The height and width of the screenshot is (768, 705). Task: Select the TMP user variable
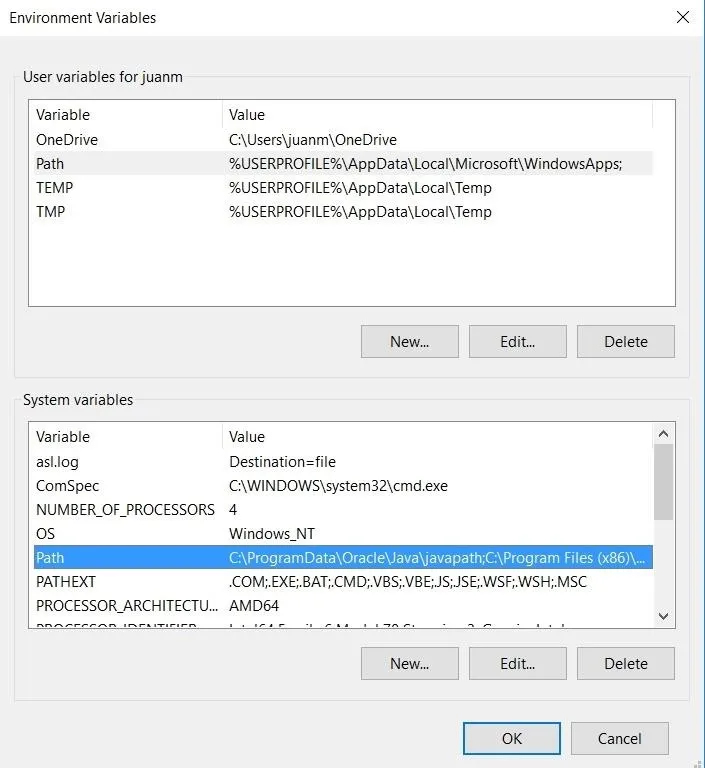(x=343, y=212)
